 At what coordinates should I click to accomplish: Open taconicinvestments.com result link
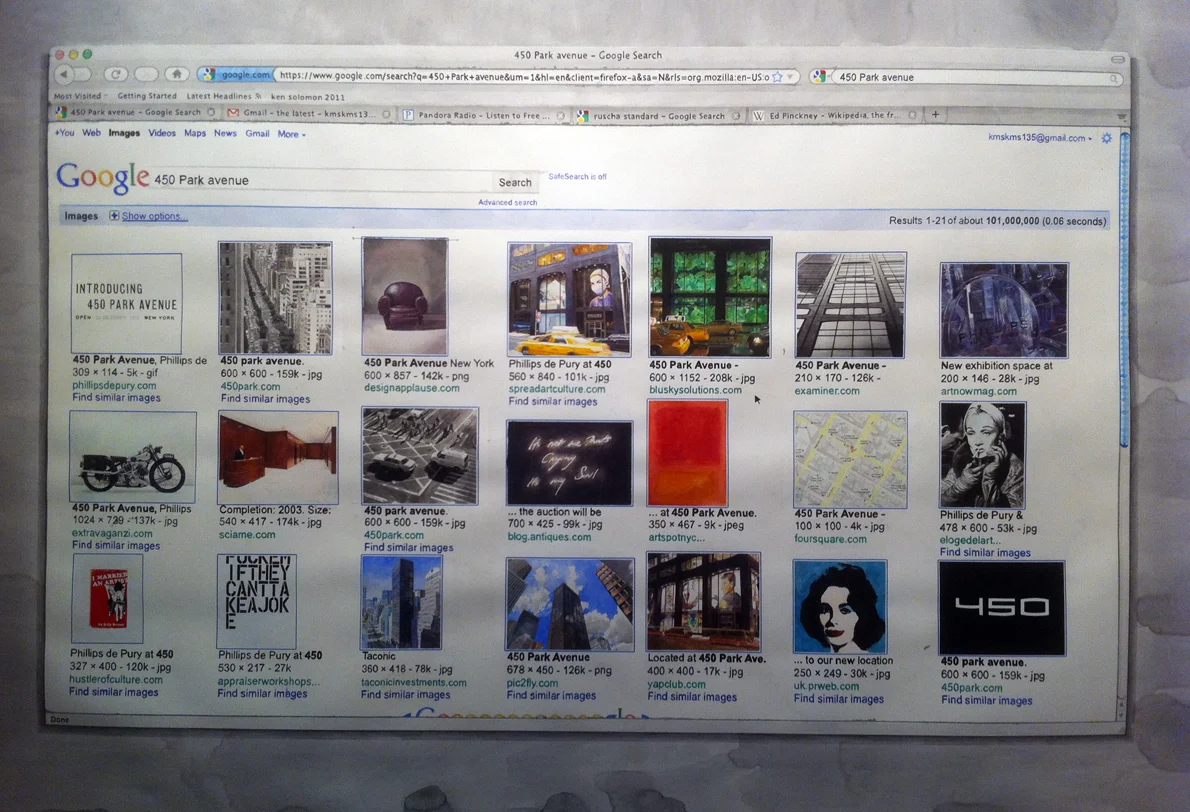coord(414,682)
